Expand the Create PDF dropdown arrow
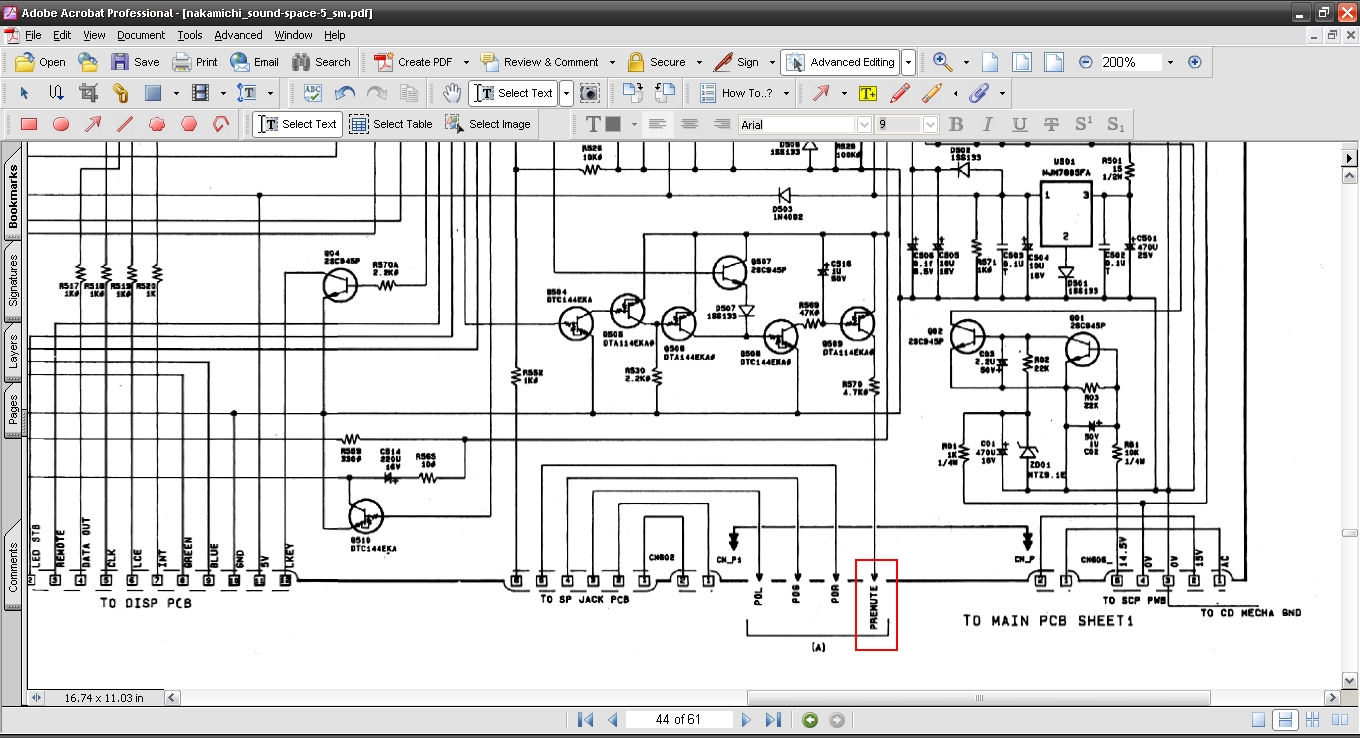Viewport: 1360px width, 738px height. (464, 62)
